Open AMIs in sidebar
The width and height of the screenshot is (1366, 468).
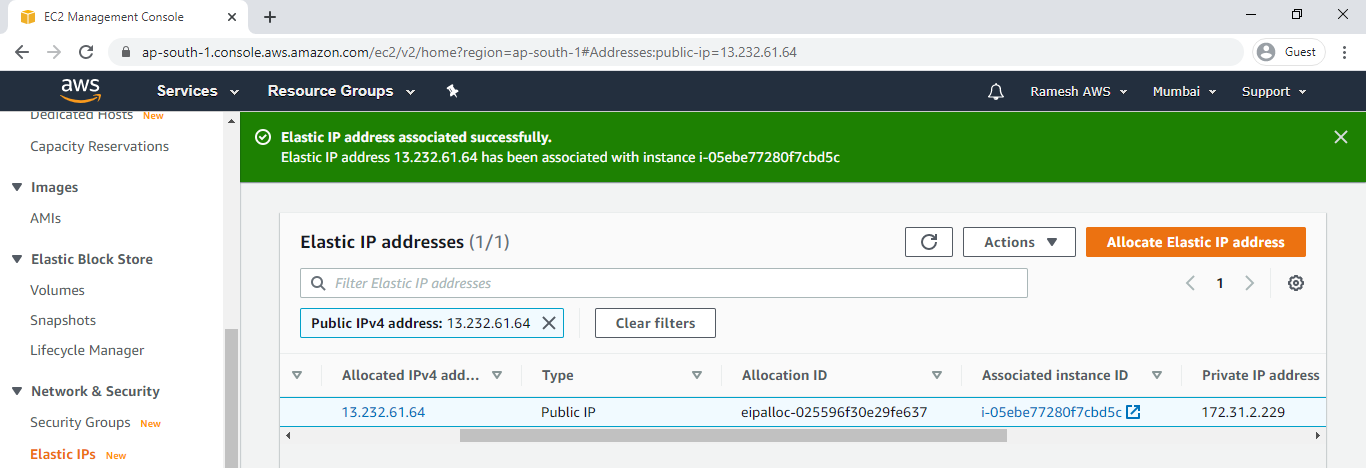(x=46, y=218)
